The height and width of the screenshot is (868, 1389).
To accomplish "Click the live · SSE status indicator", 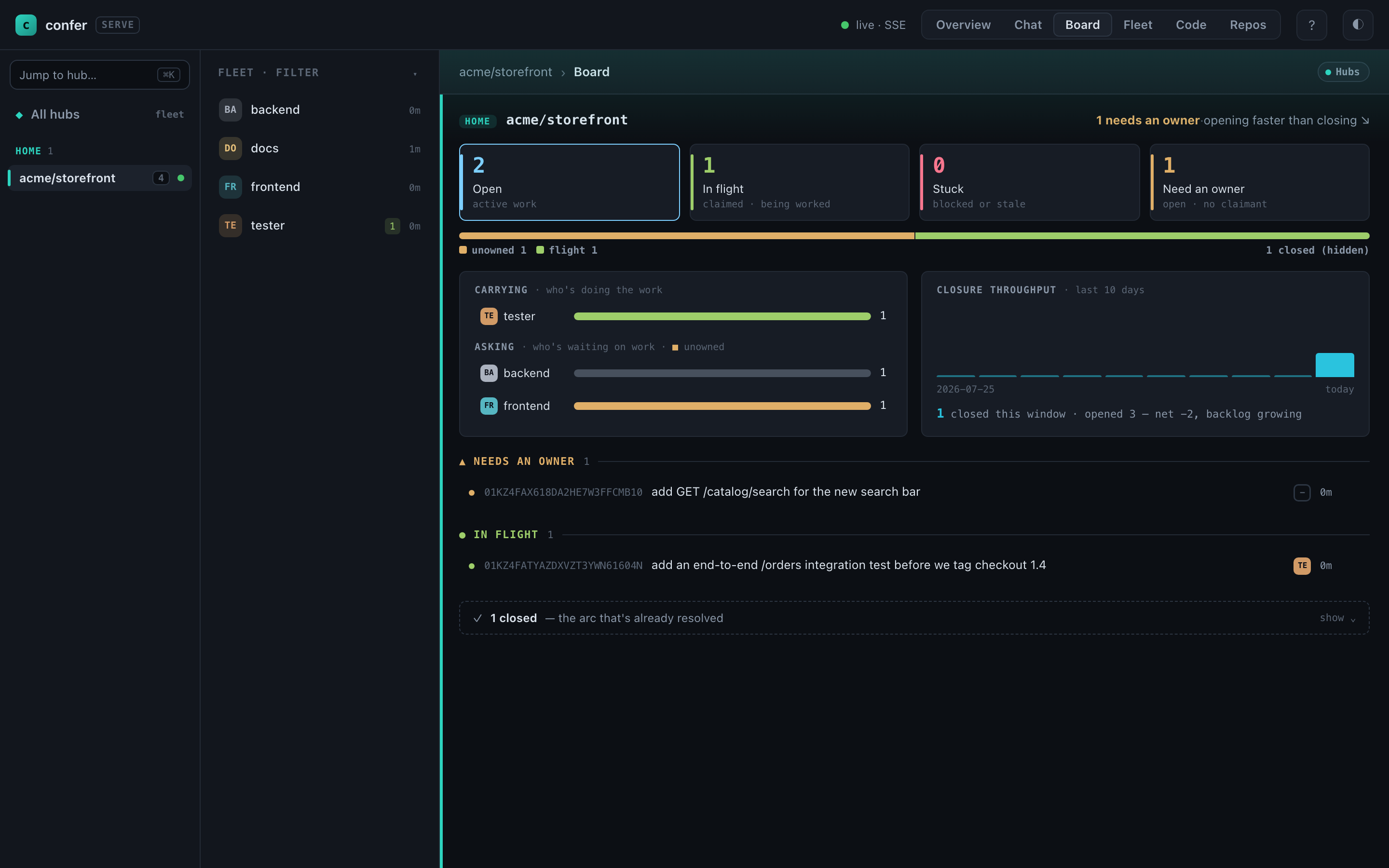I will pos(873,25).
